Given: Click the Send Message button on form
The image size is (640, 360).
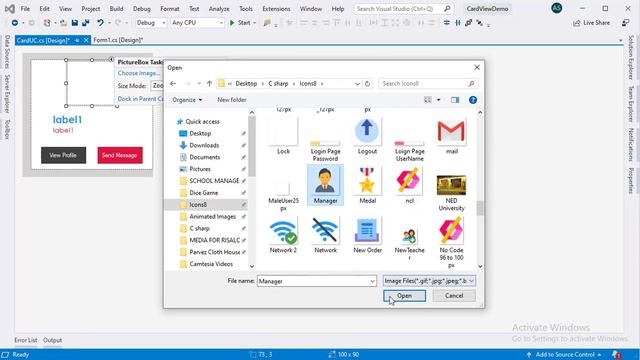Looking at the screenshot, I should pyautogui.click(x=120, y=155).
